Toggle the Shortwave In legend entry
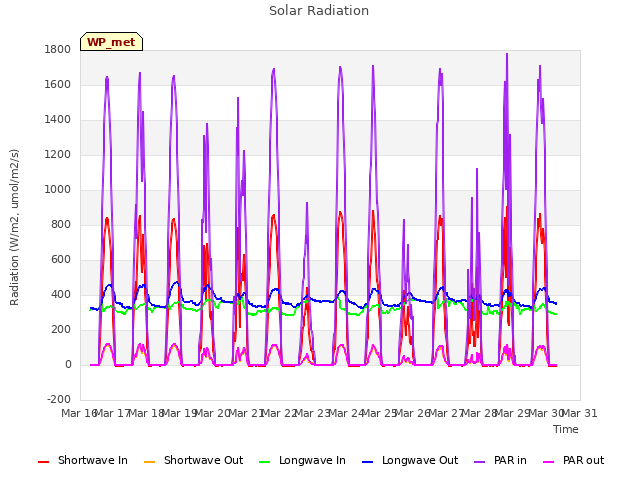The image size is (640, 480). 83,460
